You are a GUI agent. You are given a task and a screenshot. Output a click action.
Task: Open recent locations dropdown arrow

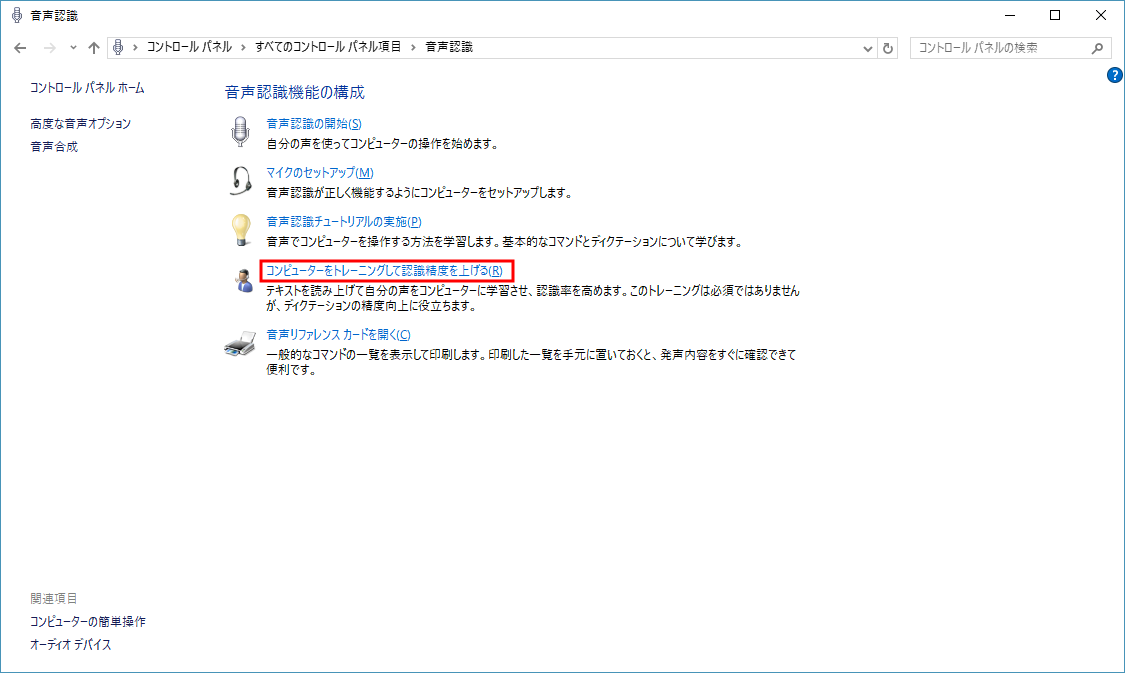[73, 48]
